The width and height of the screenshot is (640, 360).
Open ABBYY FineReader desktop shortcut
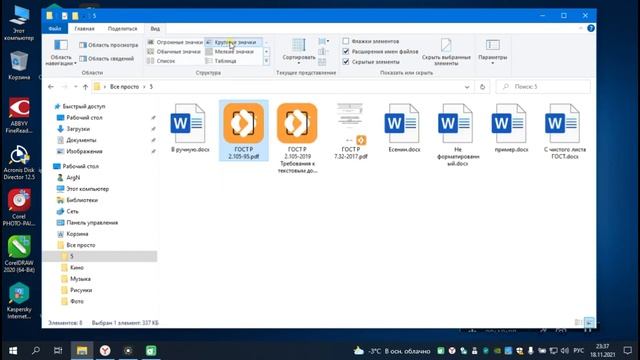[19, 115]
